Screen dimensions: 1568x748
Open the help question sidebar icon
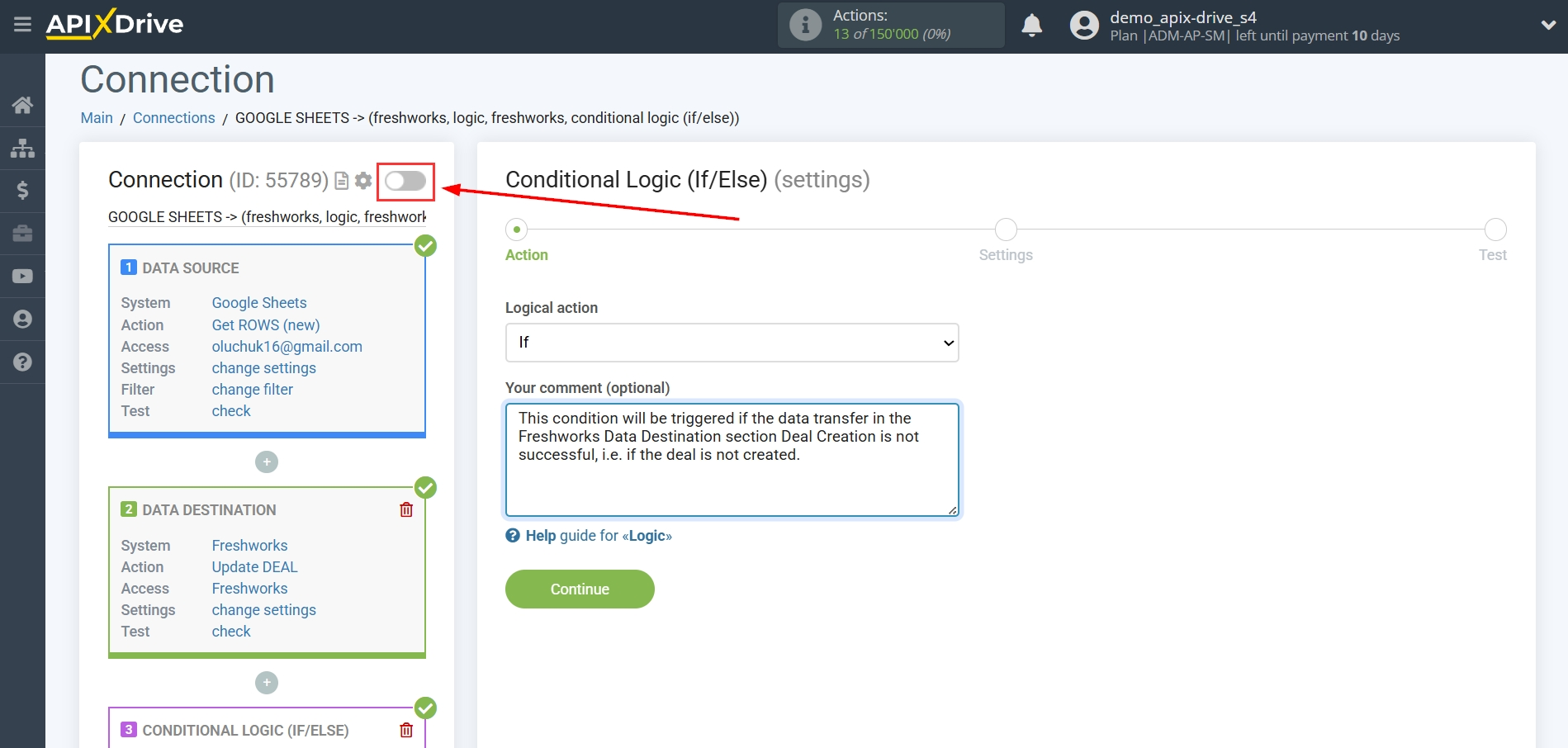[x=22, y=362]
